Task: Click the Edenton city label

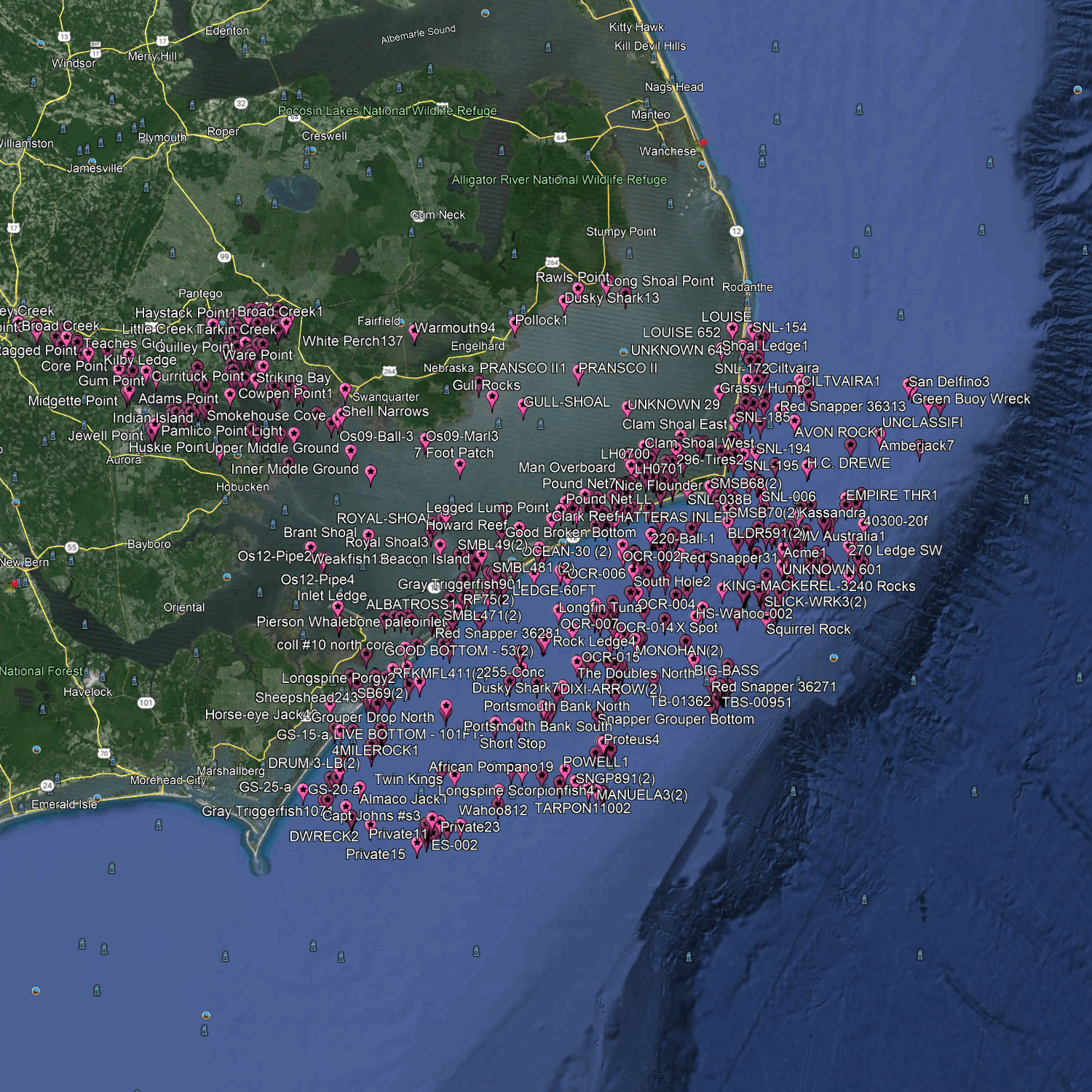Action: (x=227, y=31)
